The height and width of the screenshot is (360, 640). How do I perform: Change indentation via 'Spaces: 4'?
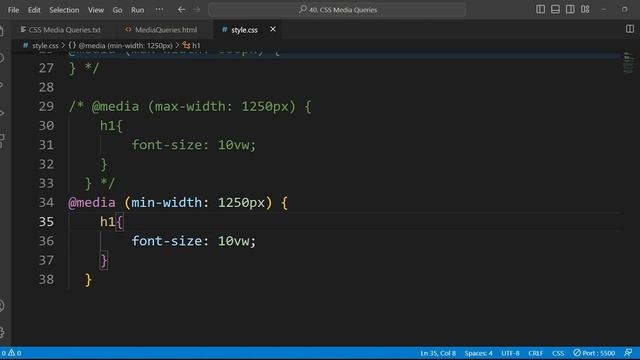coord(478,353)
